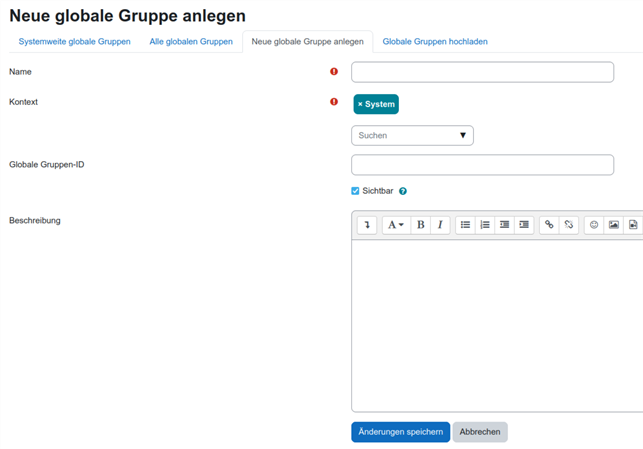643x449 pixels.
Task: Open the Suchen context dropdown
Action: (x=412, y=135)
